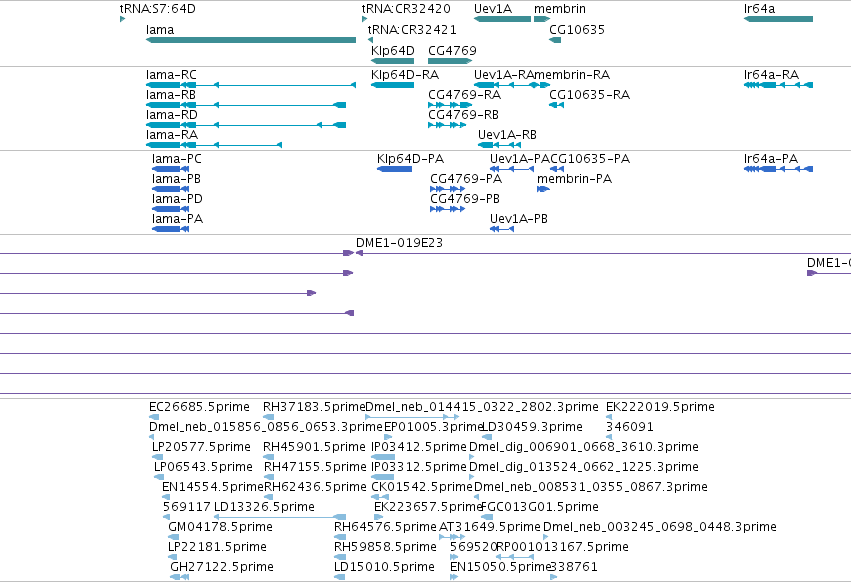Select the RP001013167.5prime EST label
This screenshot has height=582, width=851.
pos(562,547)
